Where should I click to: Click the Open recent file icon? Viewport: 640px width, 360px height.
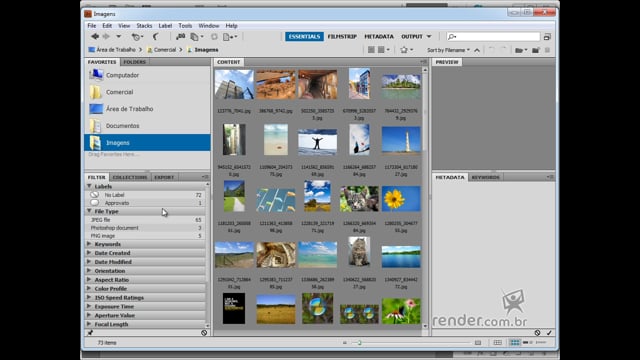[x=136, y=37]
